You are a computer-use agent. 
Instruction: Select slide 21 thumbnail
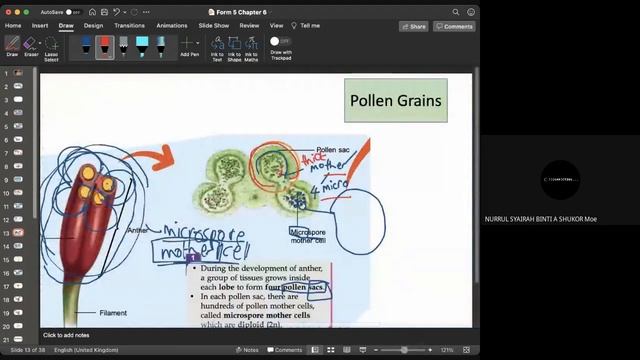[x=18, y=339]
